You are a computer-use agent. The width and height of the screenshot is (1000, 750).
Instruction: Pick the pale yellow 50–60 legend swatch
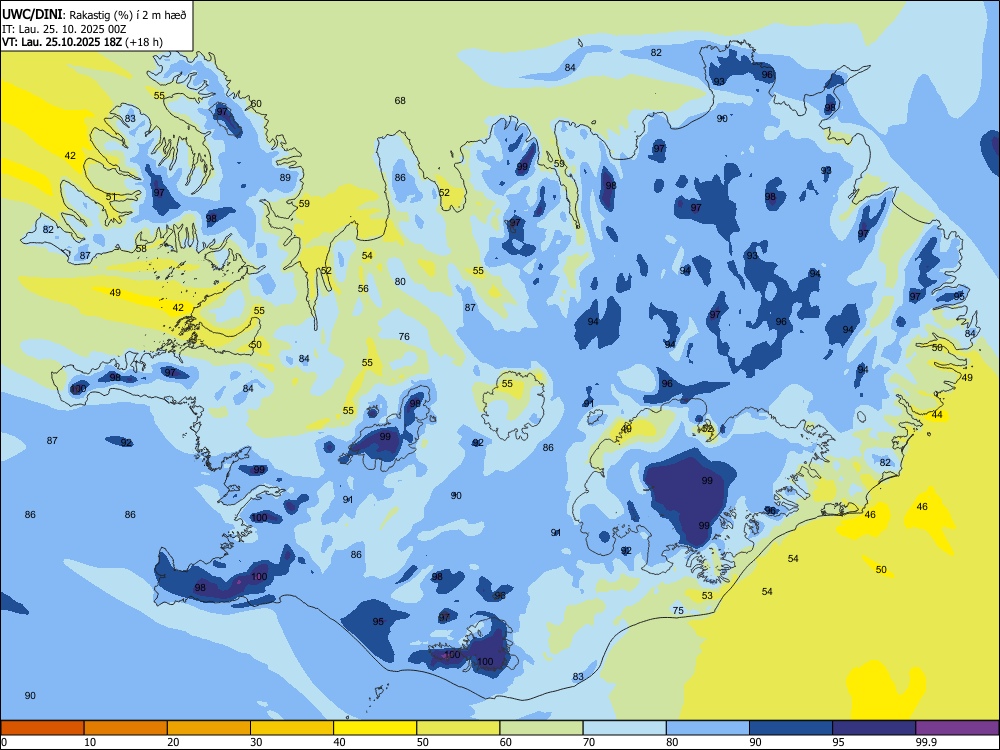click(x=458, y=728)
